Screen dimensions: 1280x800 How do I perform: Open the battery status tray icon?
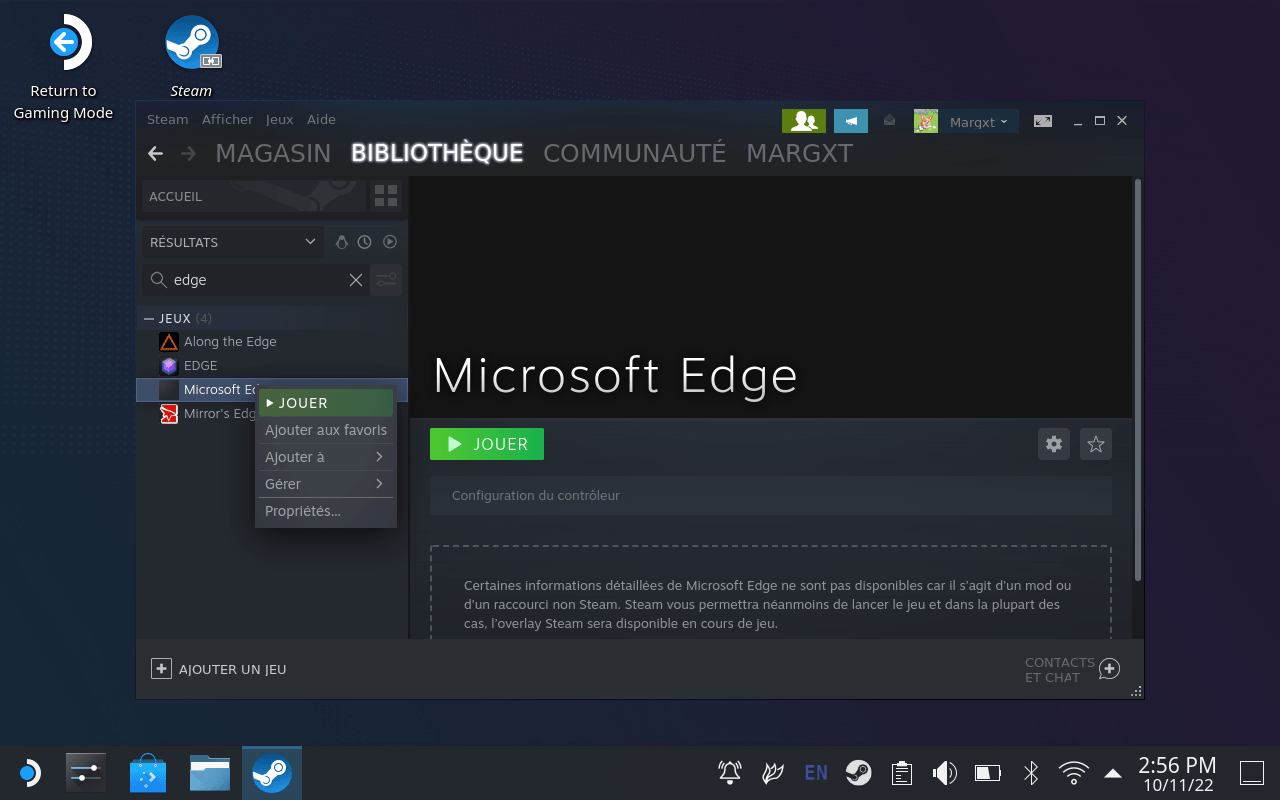tap(988, 773)
